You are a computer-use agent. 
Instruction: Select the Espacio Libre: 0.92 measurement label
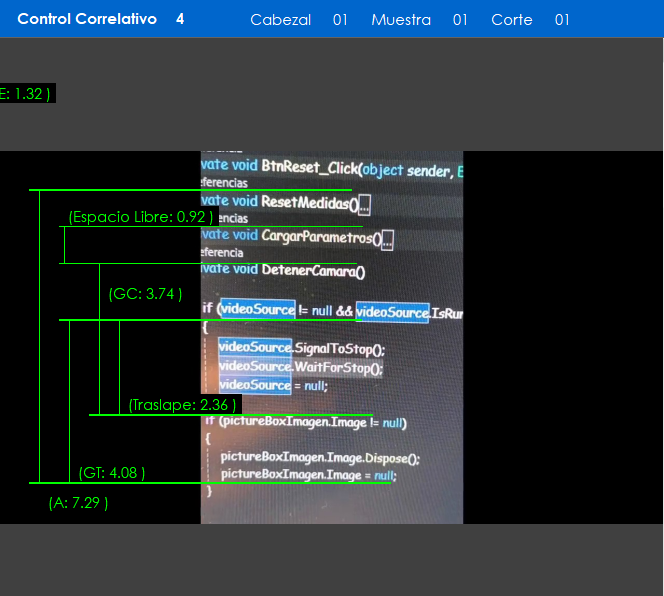141,217
